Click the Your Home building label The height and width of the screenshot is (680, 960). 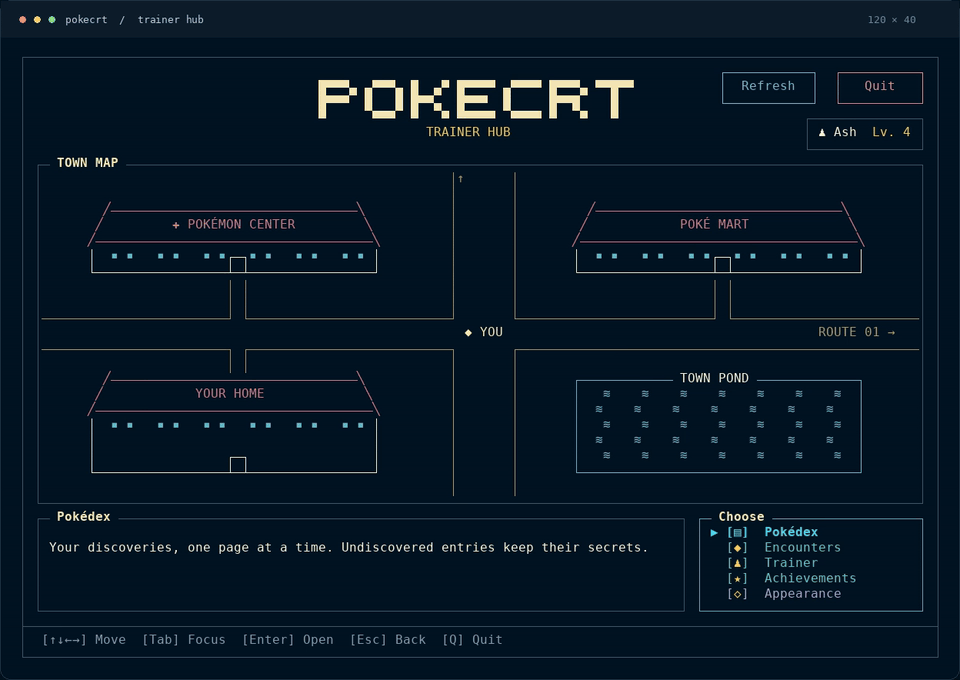pyautogui.click(x=230, y=393)
